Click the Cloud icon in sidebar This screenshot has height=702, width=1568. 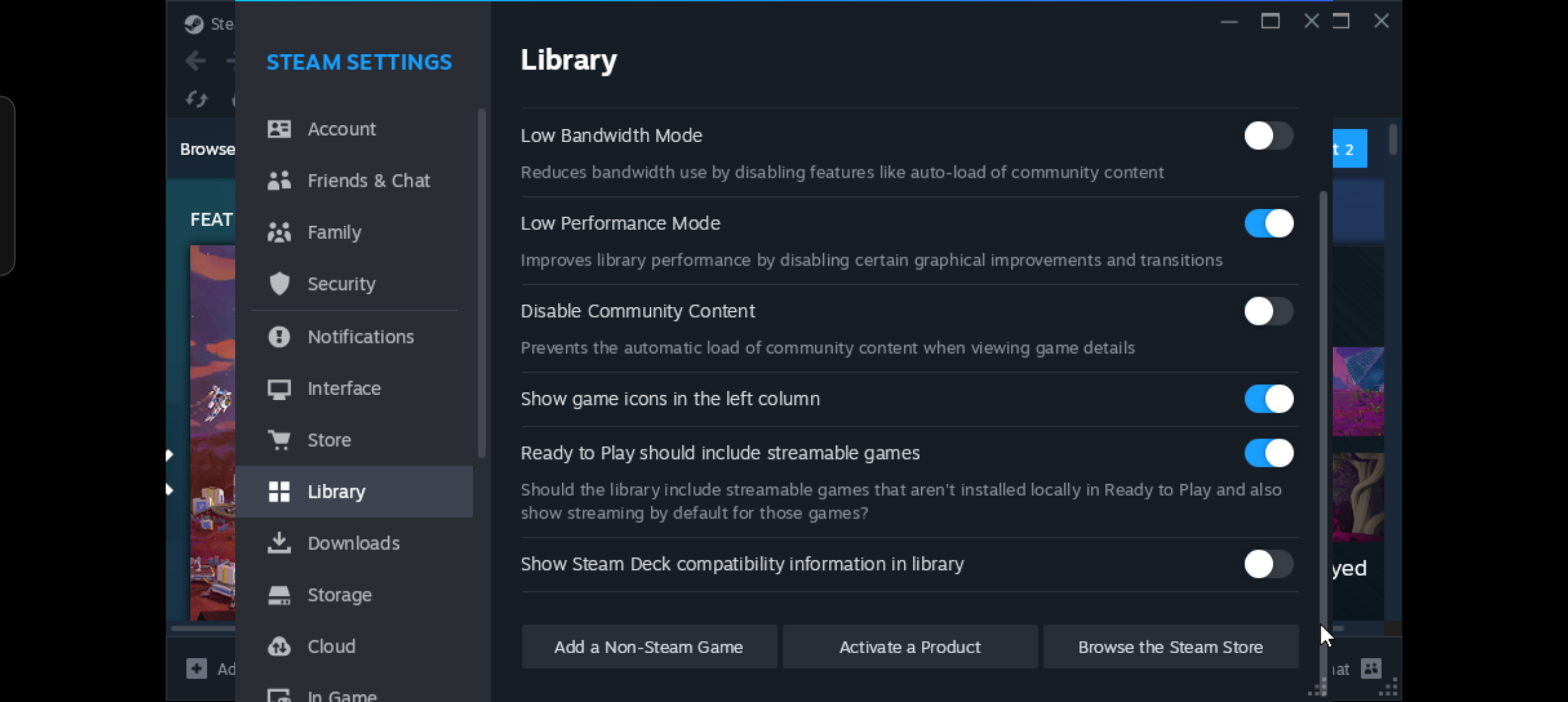[x=279, y=646]
